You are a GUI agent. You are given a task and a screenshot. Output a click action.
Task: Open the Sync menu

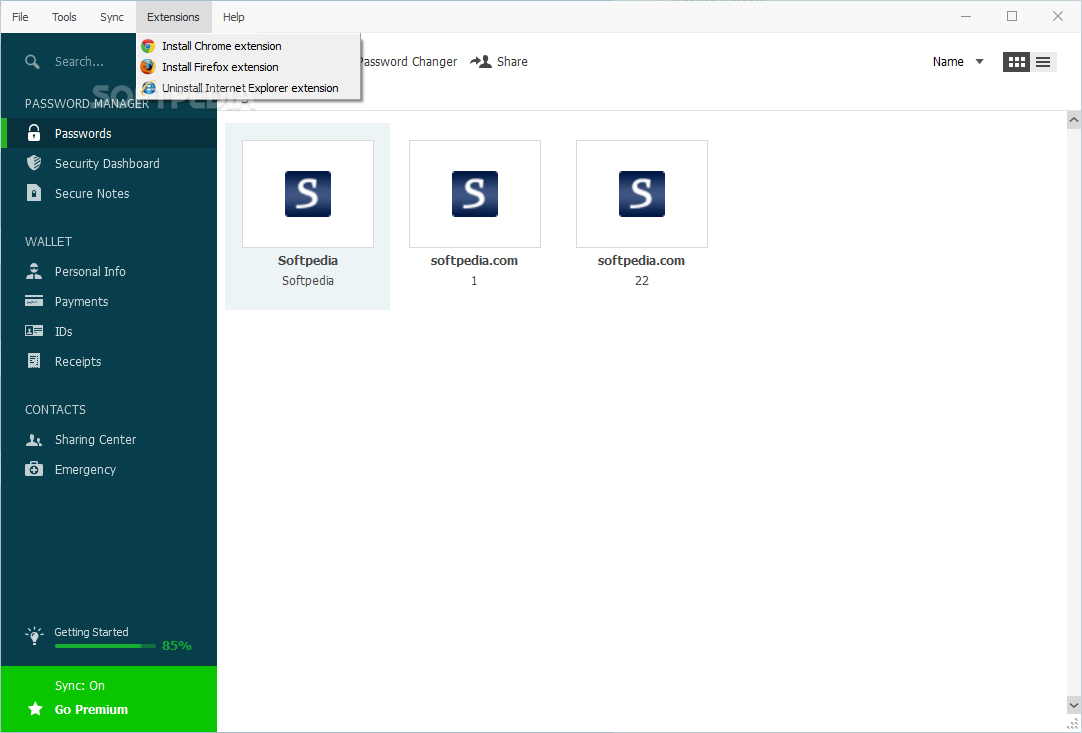click(x=112, y=17)
